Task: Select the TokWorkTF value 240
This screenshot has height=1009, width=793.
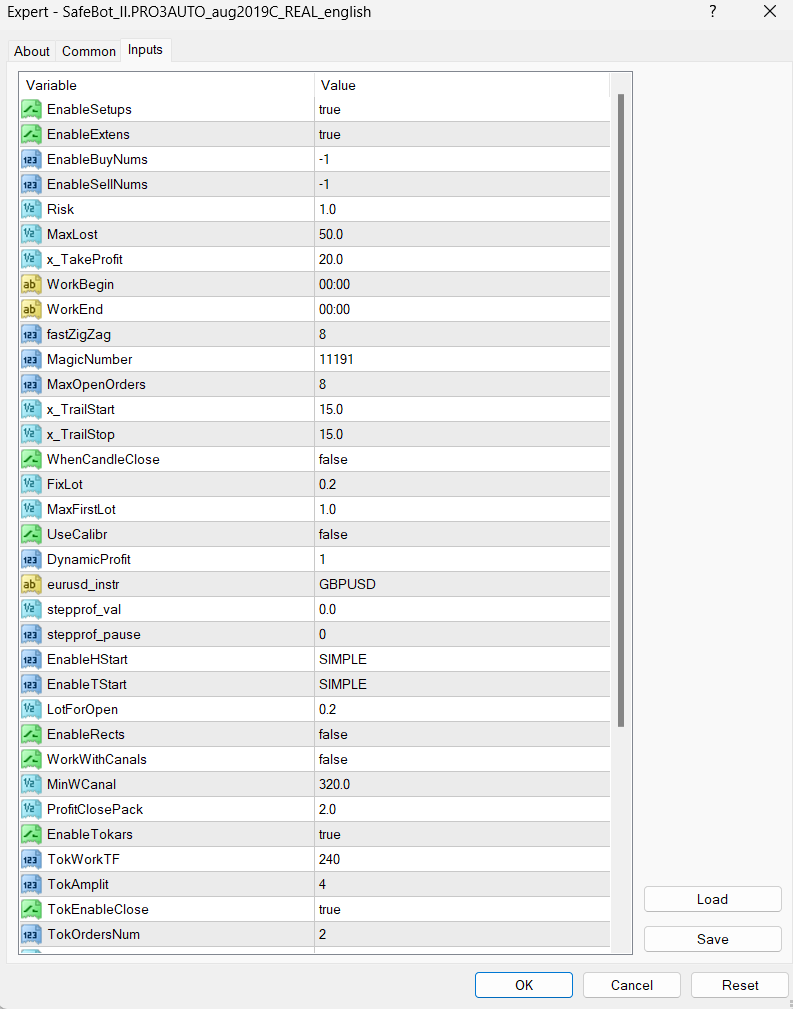Action: 330,859
